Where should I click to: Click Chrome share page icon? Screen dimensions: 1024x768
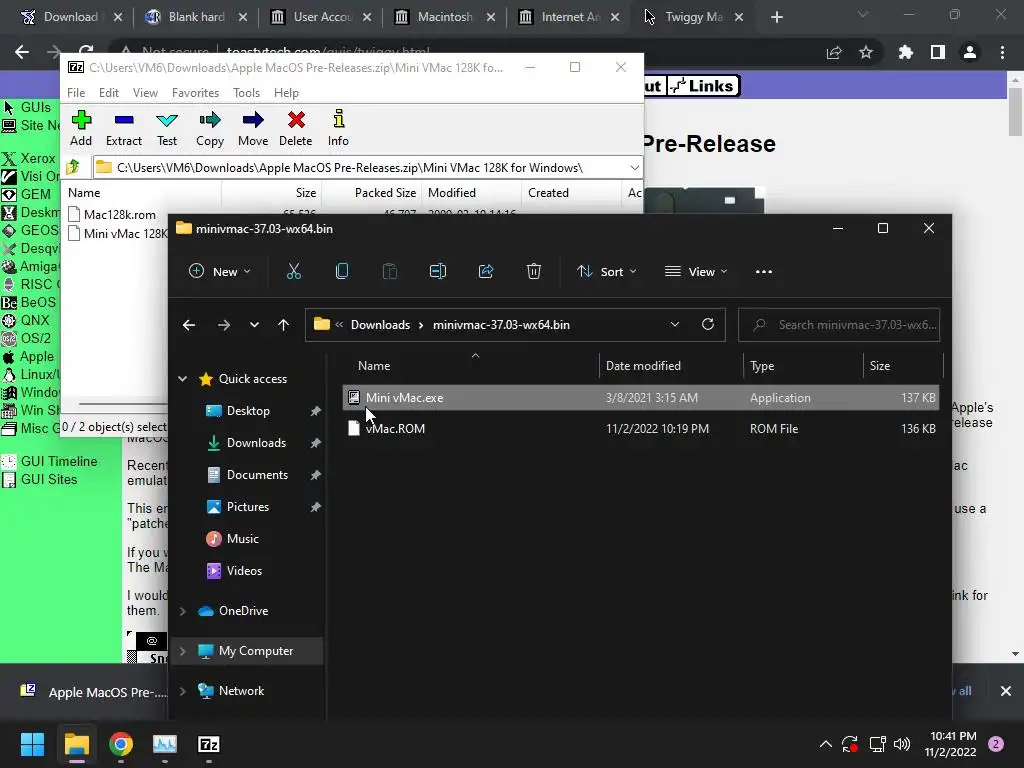point(834,52)
